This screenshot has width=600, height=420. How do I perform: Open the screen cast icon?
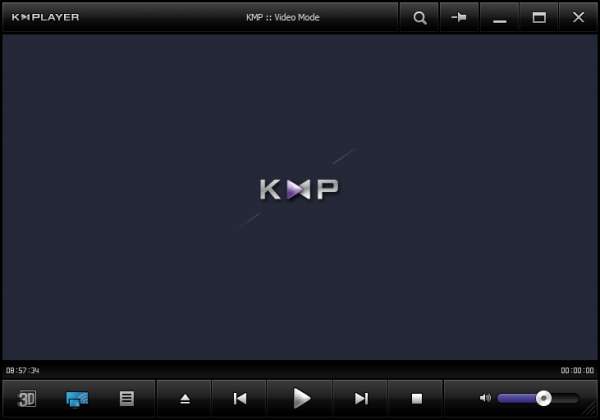77,399
